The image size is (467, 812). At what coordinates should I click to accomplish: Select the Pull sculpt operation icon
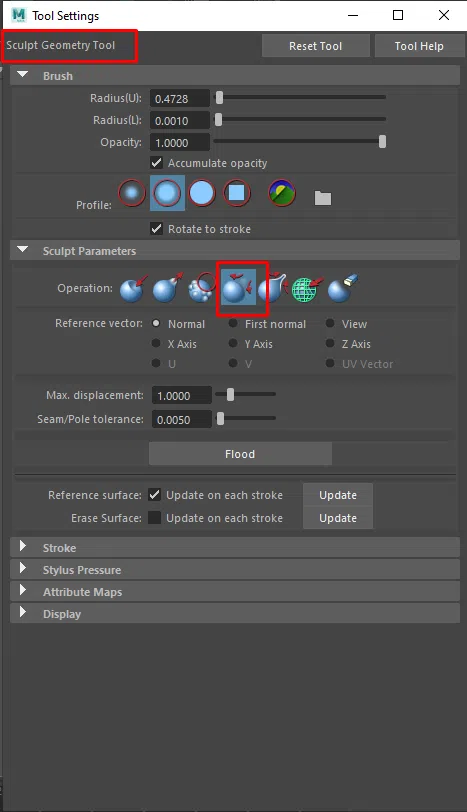(x=168, y=288)
